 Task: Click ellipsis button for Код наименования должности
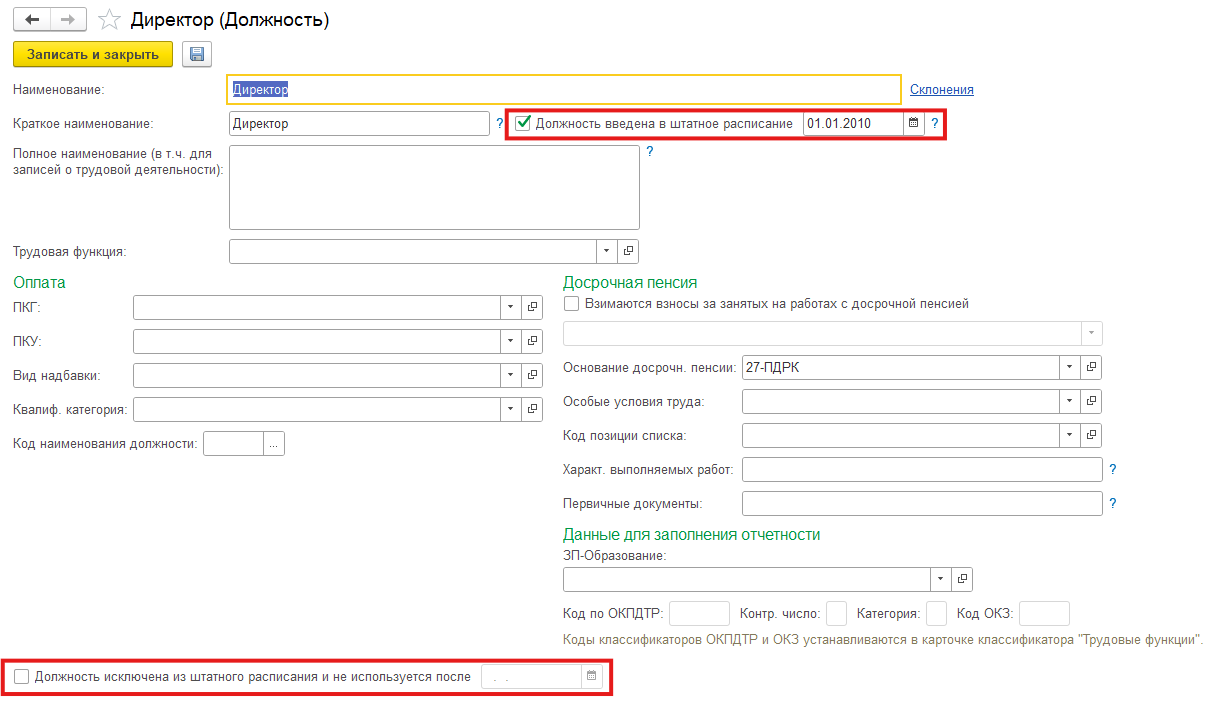coord(274,444)
